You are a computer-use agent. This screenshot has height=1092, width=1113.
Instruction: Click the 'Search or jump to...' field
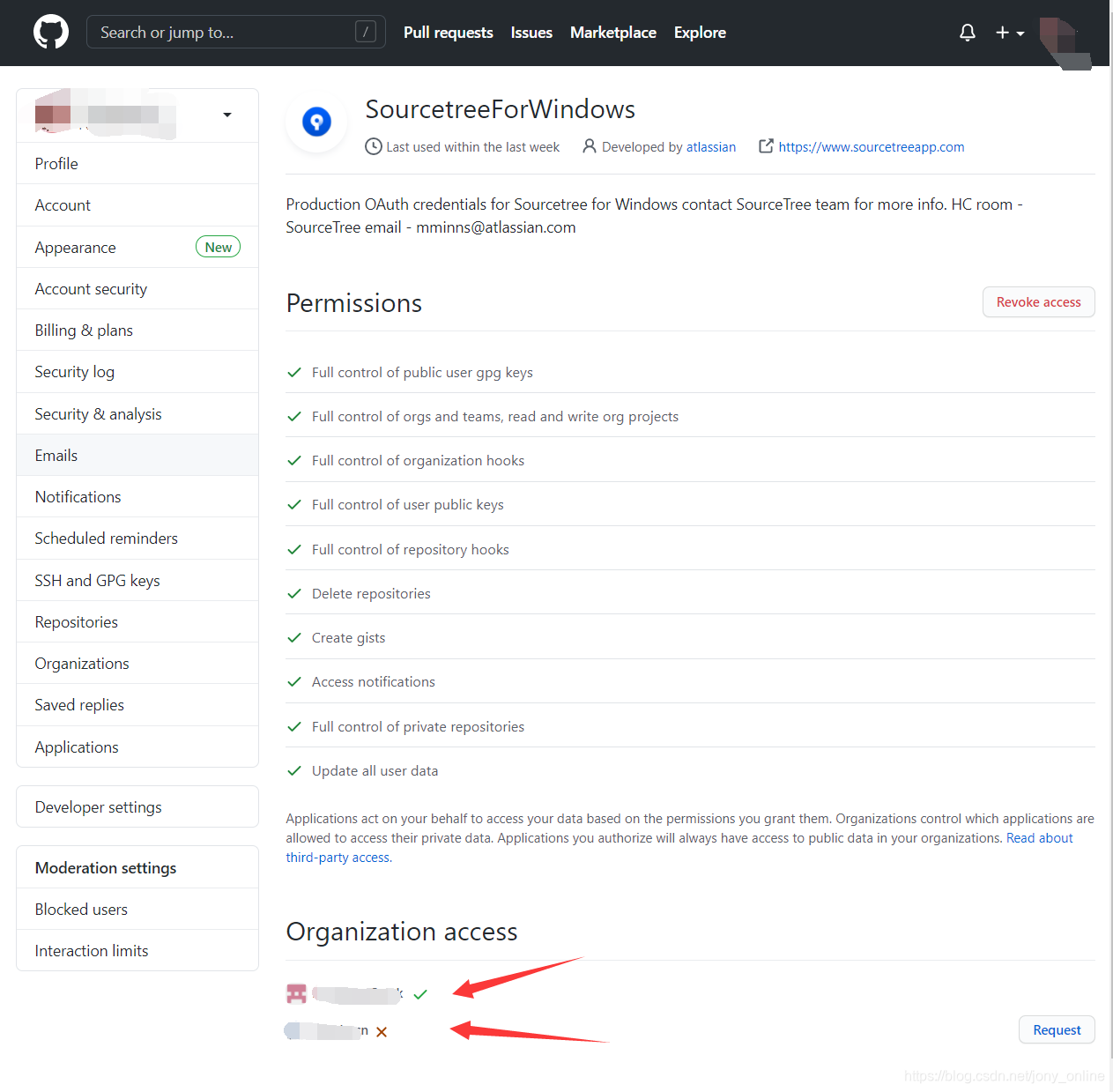coord(235,32)
